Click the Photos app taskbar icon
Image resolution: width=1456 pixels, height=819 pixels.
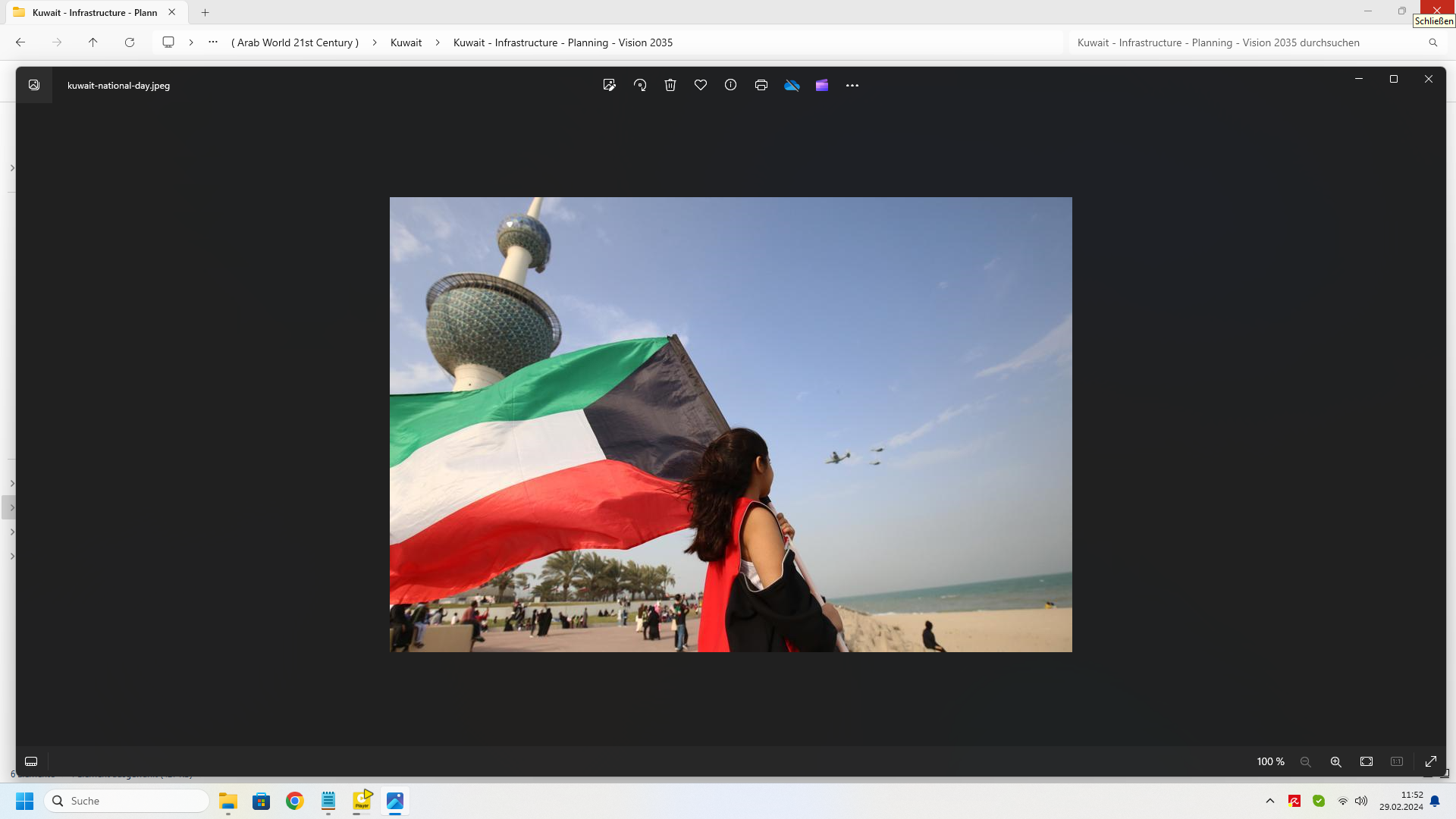395,801
